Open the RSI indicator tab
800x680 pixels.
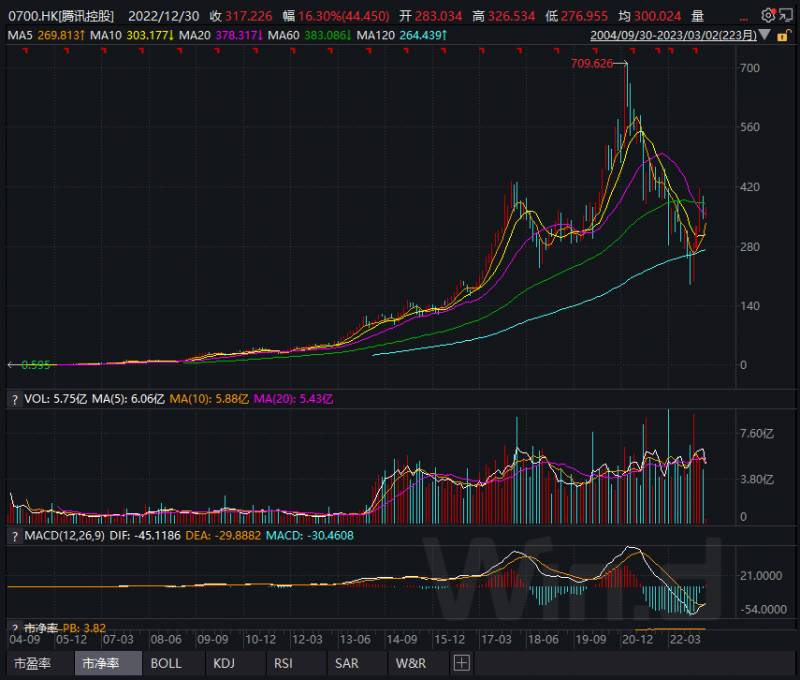tap(283, 663)
